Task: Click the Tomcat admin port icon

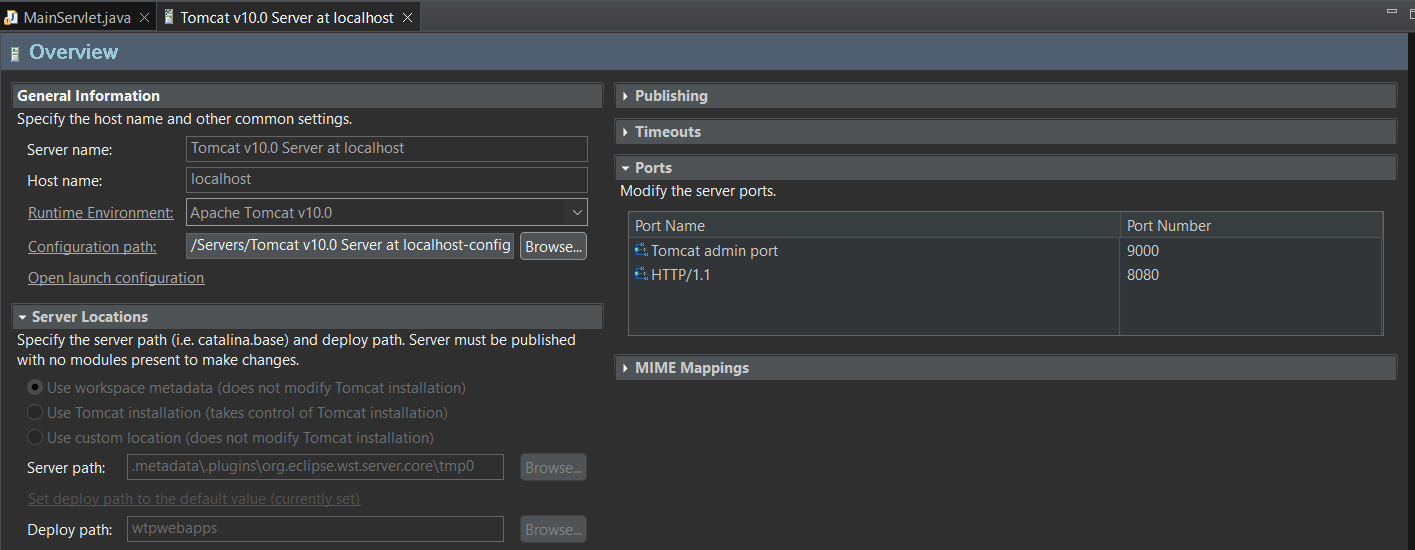Action: tap(641, 251)
